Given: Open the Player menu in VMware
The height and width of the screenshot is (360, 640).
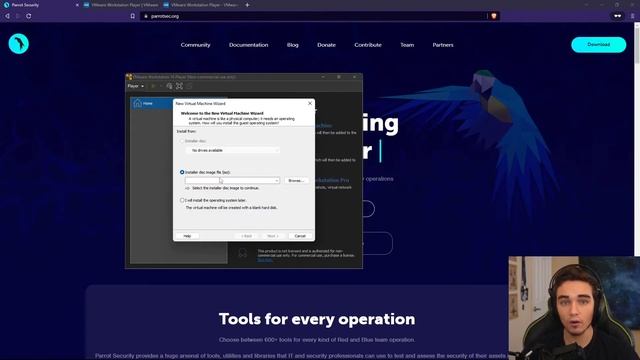Looking at the screenshot, I should tap(136, 86).
